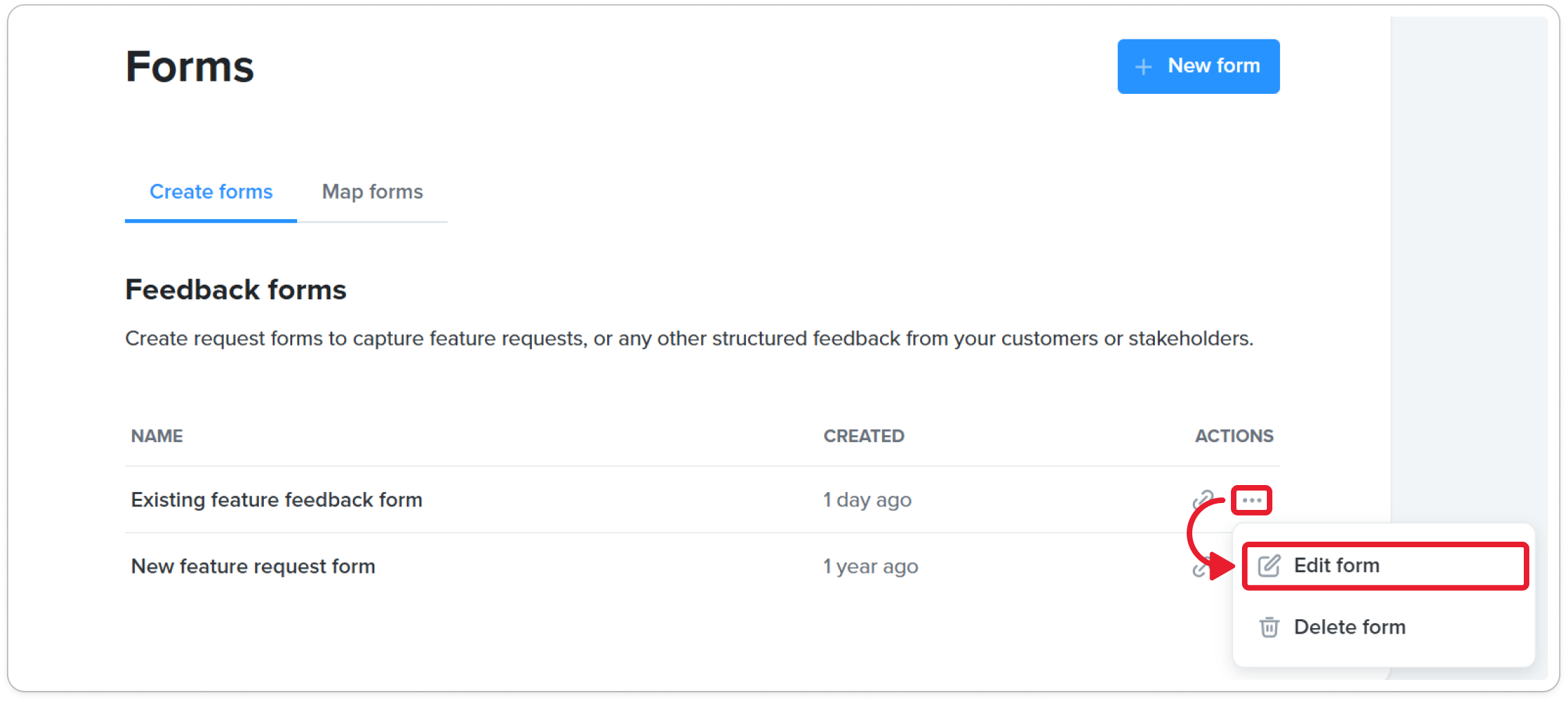The height and width of the screenshot is (702, 1568).
Task: Click the trash icon beside Delete form
Action: 1269,627
